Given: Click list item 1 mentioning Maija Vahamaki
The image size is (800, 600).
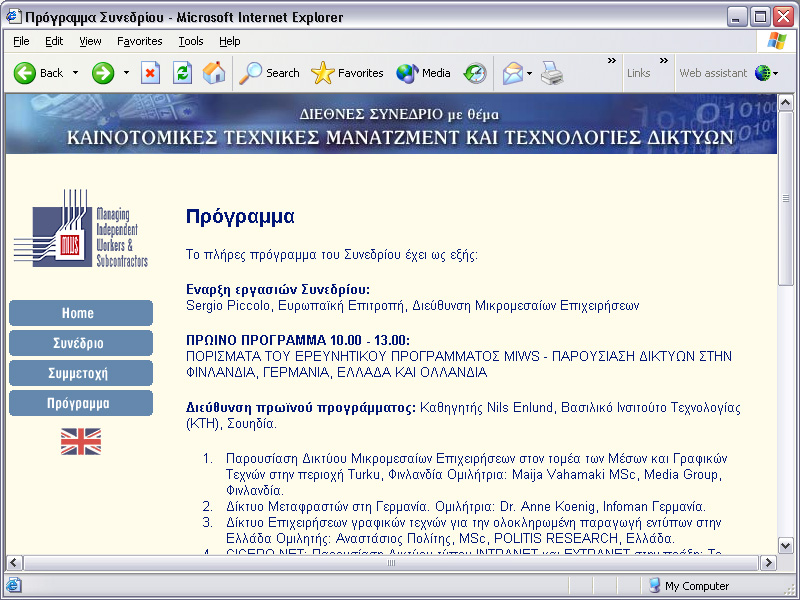Looking at the screenshot, I should point(477,474).
